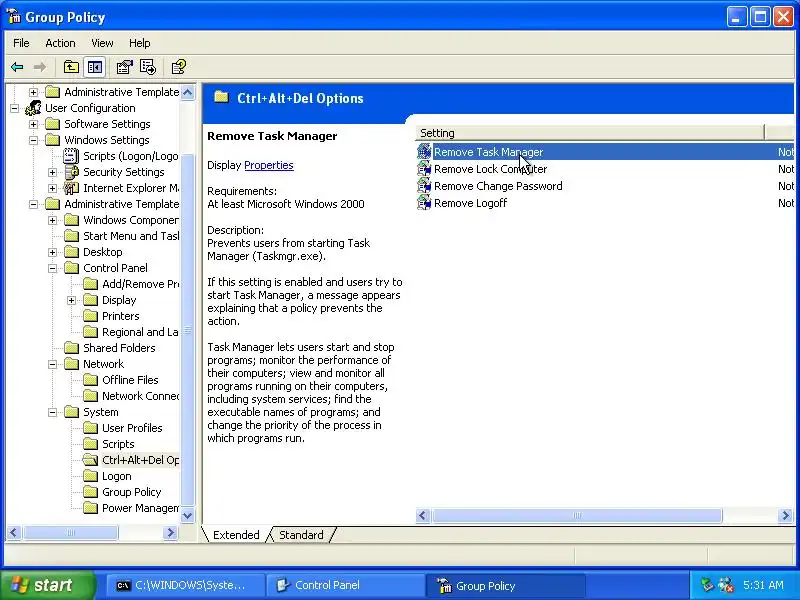The width and height of the screenshot is (800, 600).
Task: Select the User Profiles folder
Action: point(132,428)
